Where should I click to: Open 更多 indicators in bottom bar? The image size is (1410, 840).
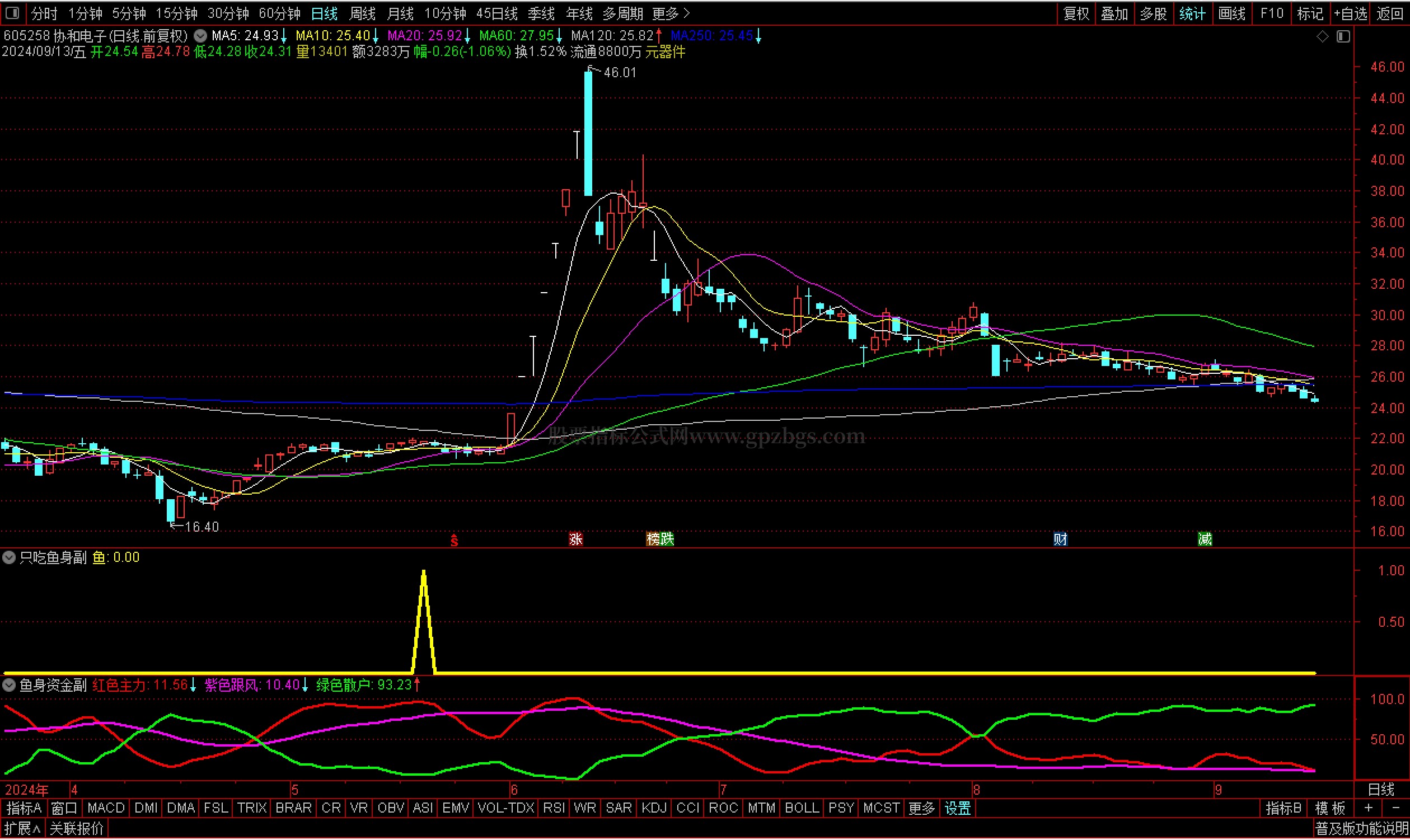coord(921,808)
